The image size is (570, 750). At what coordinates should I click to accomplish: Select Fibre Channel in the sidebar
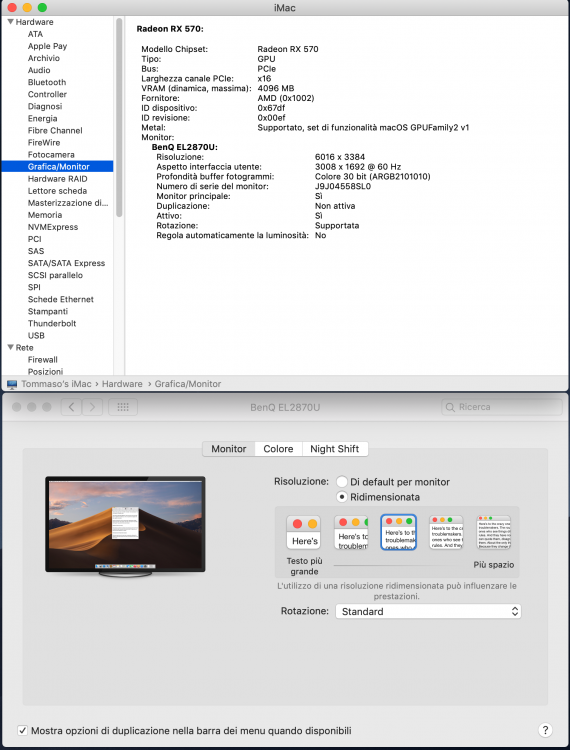pos(55,130)
